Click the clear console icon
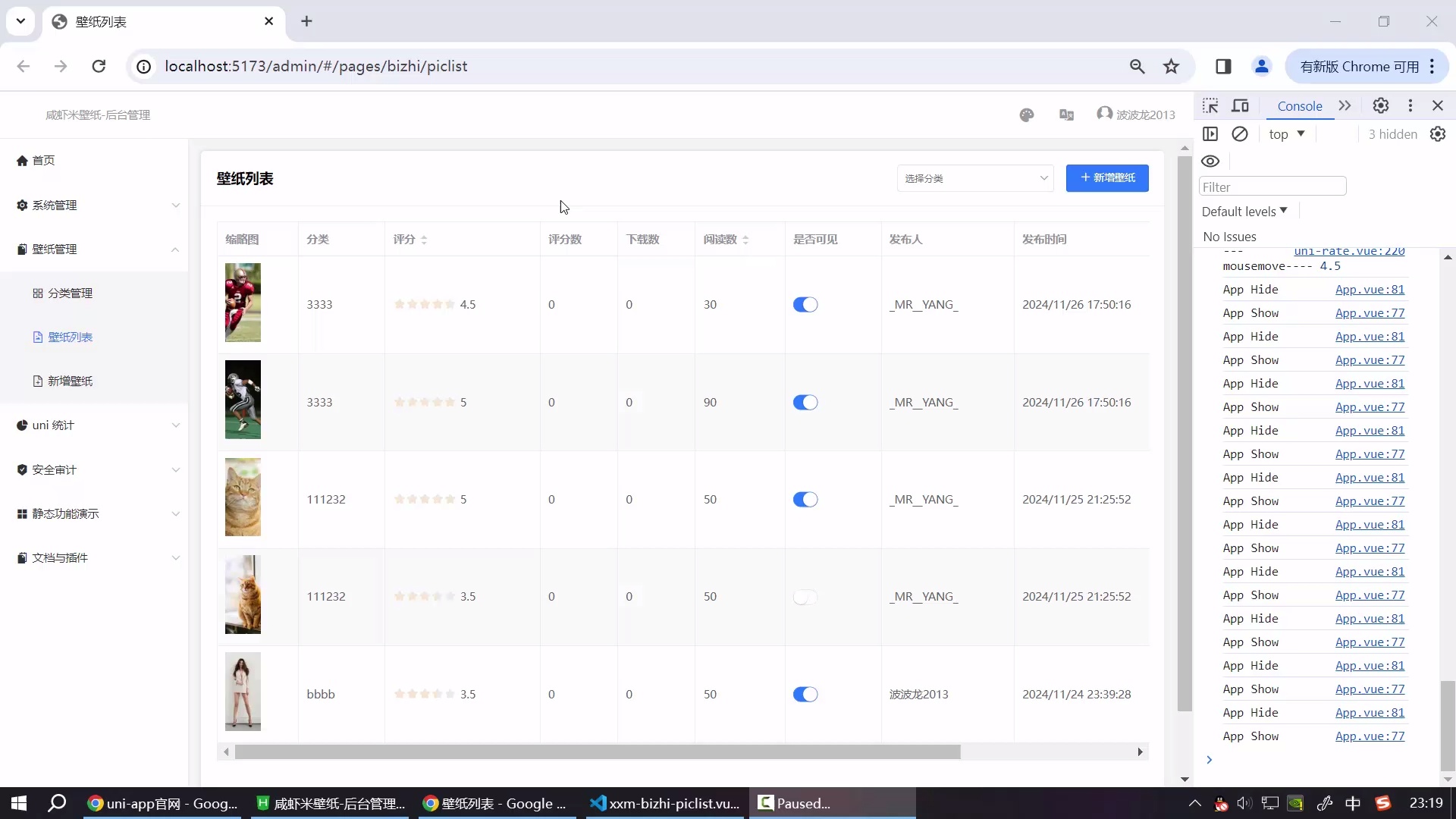The width and height of the screenshot is (1456, 819). [1240, 134]
